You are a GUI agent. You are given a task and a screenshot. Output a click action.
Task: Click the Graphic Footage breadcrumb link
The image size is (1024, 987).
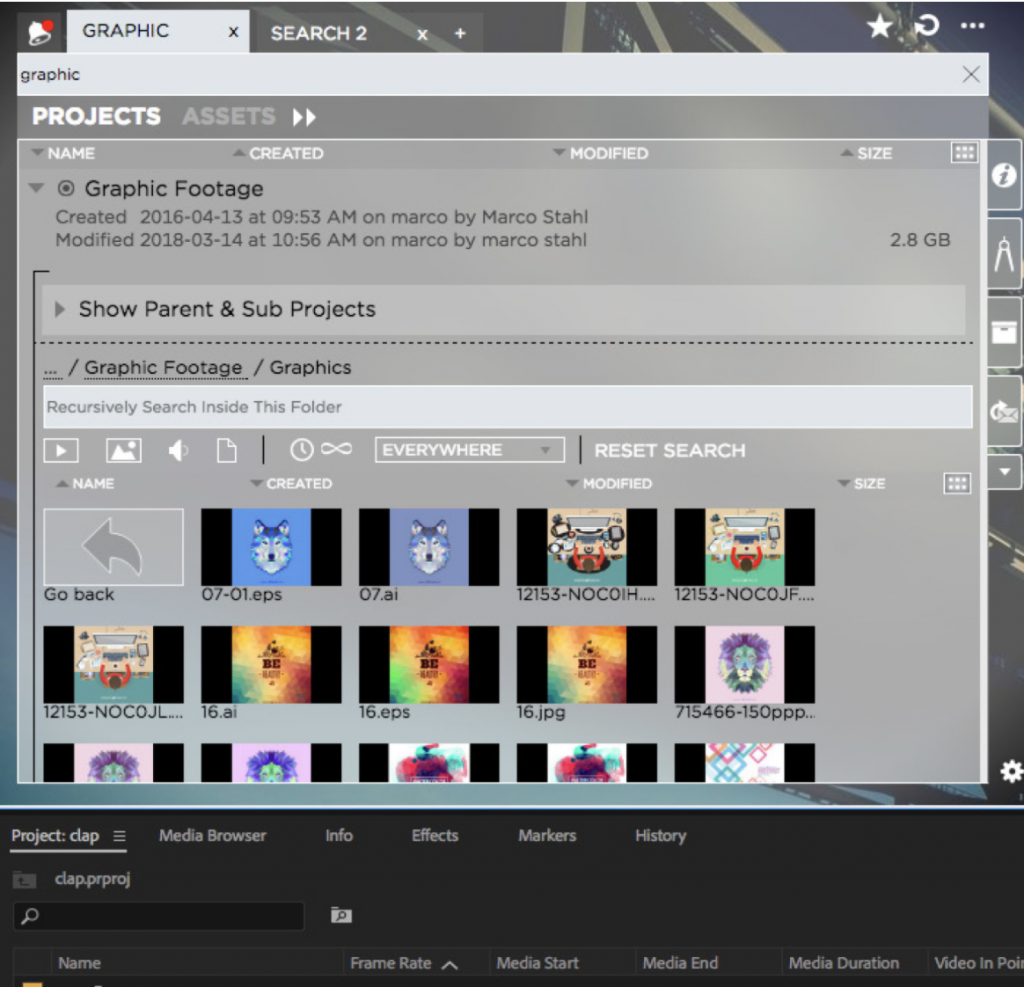[x=163, y=368]
